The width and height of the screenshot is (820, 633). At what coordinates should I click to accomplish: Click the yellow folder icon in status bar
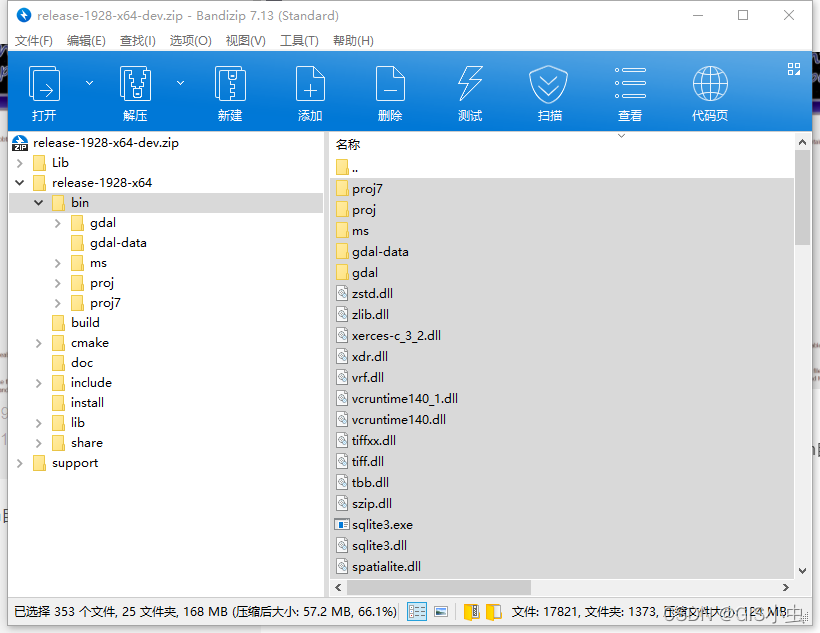pyautogui.click(x=494, y=612)
